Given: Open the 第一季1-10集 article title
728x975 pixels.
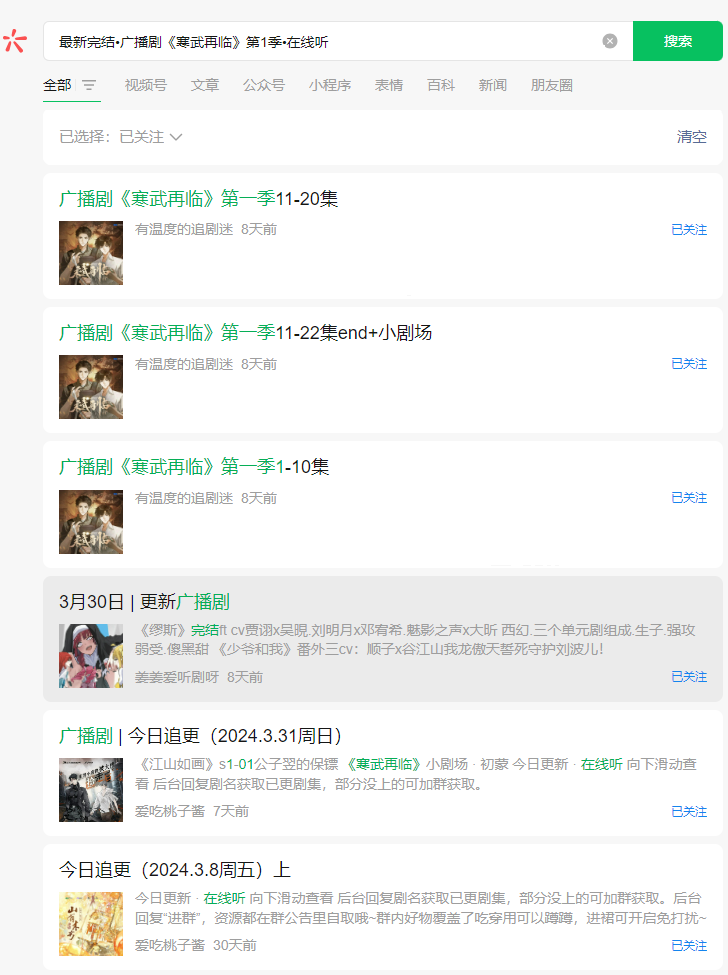Looking at the screenshot, I should pyautogui.click(x=194, y=467).
